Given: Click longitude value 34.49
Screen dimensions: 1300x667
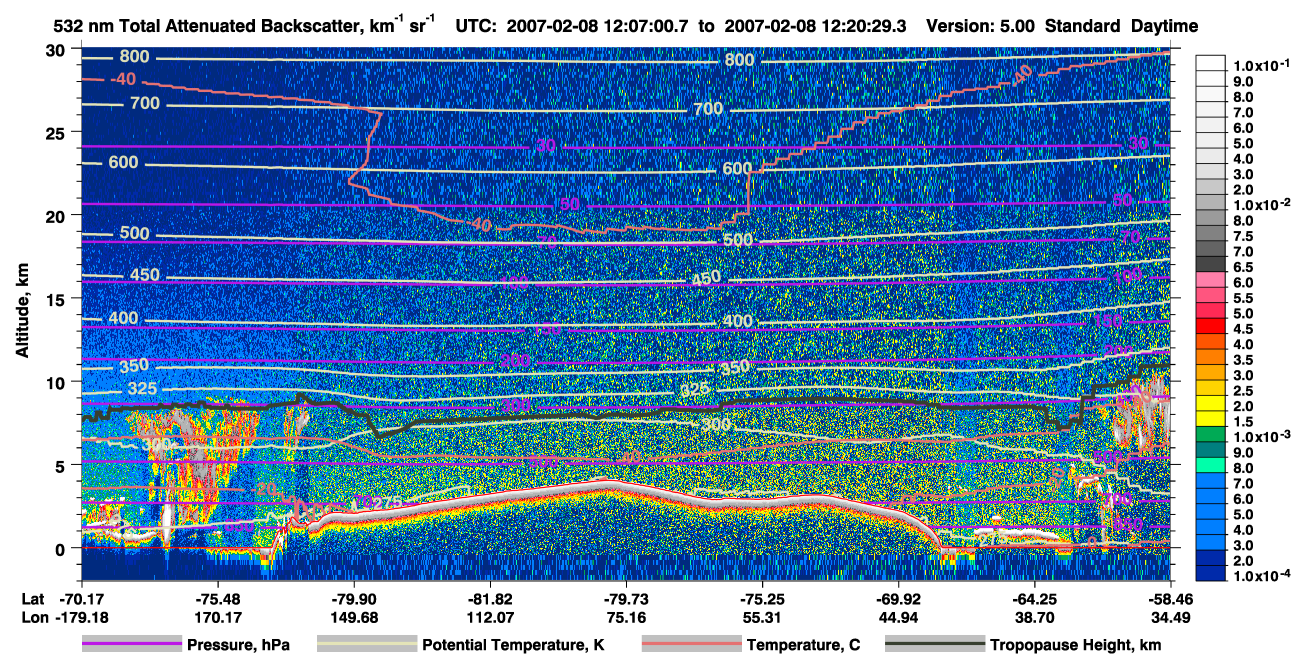Looking at the screenshot, I should (1170, 617).
